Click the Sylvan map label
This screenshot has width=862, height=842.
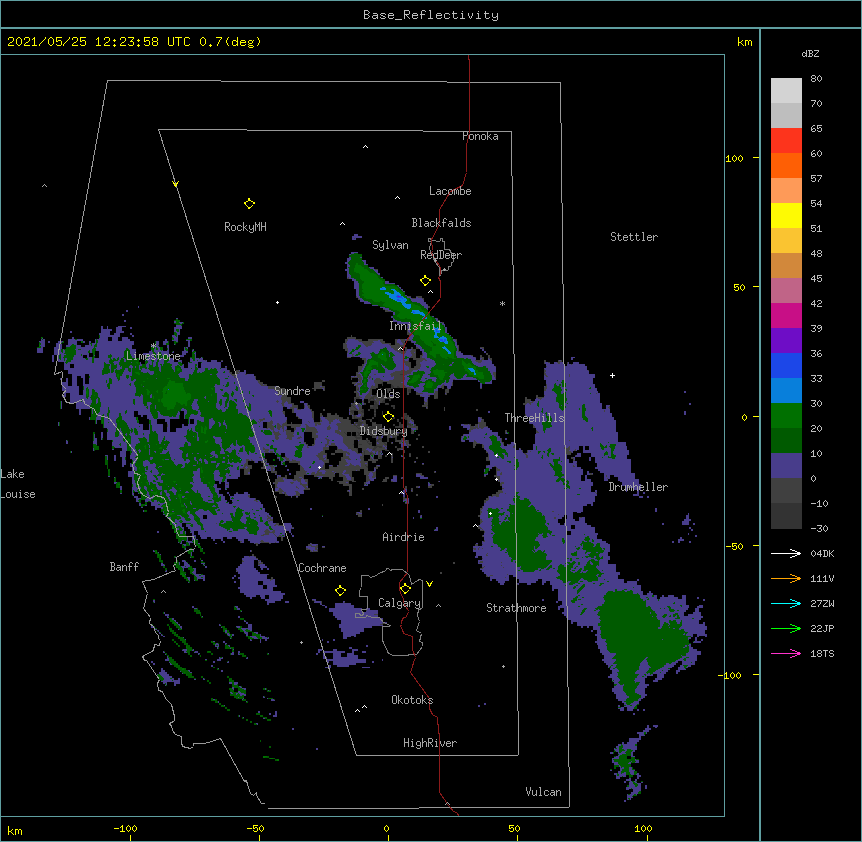click(390, 245)
